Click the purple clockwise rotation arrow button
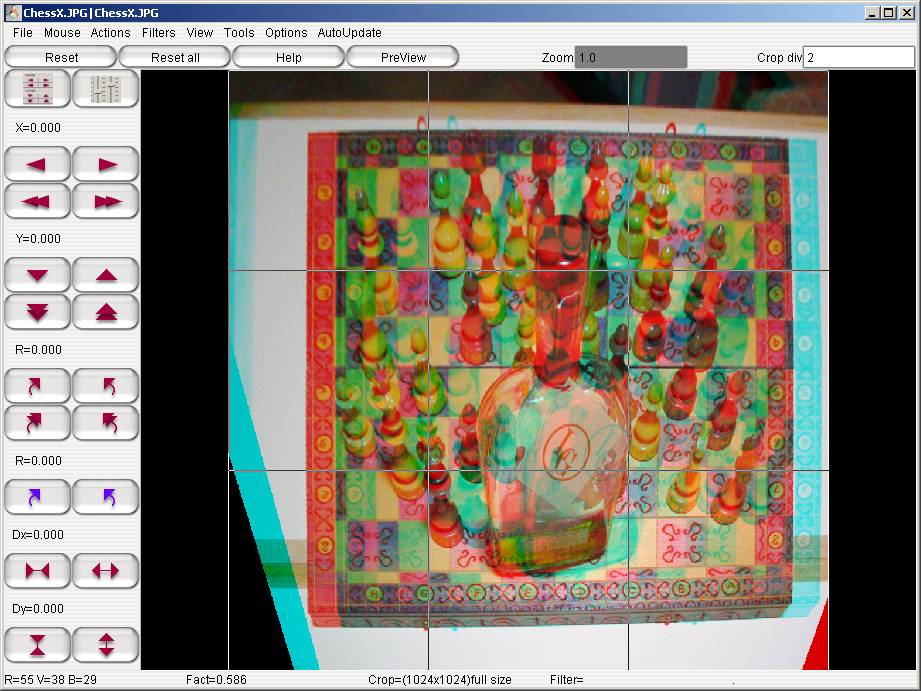The width and height of the screenshot is (921, 691). (37, 497)
